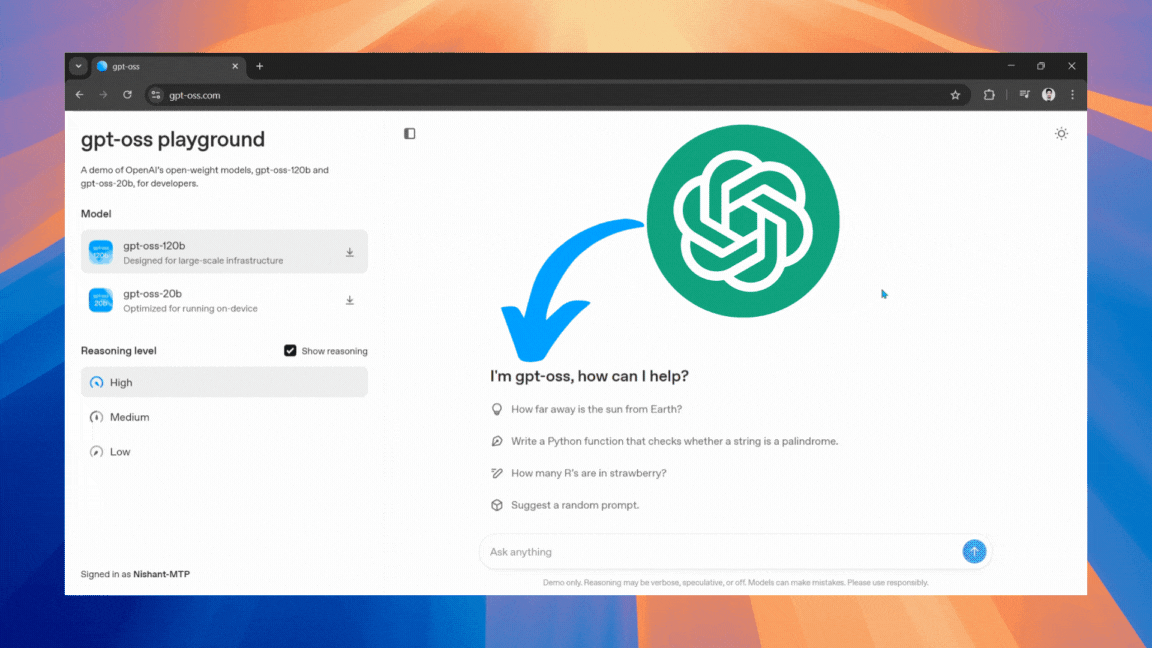The image size is (1152, 648).
Task: Set reasoning level to Low
Action: click(x=224, y=451)
